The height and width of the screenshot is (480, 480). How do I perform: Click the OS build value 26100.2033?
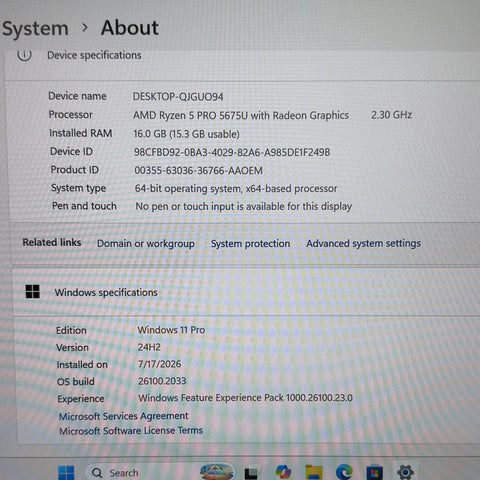tap(162, 381)
